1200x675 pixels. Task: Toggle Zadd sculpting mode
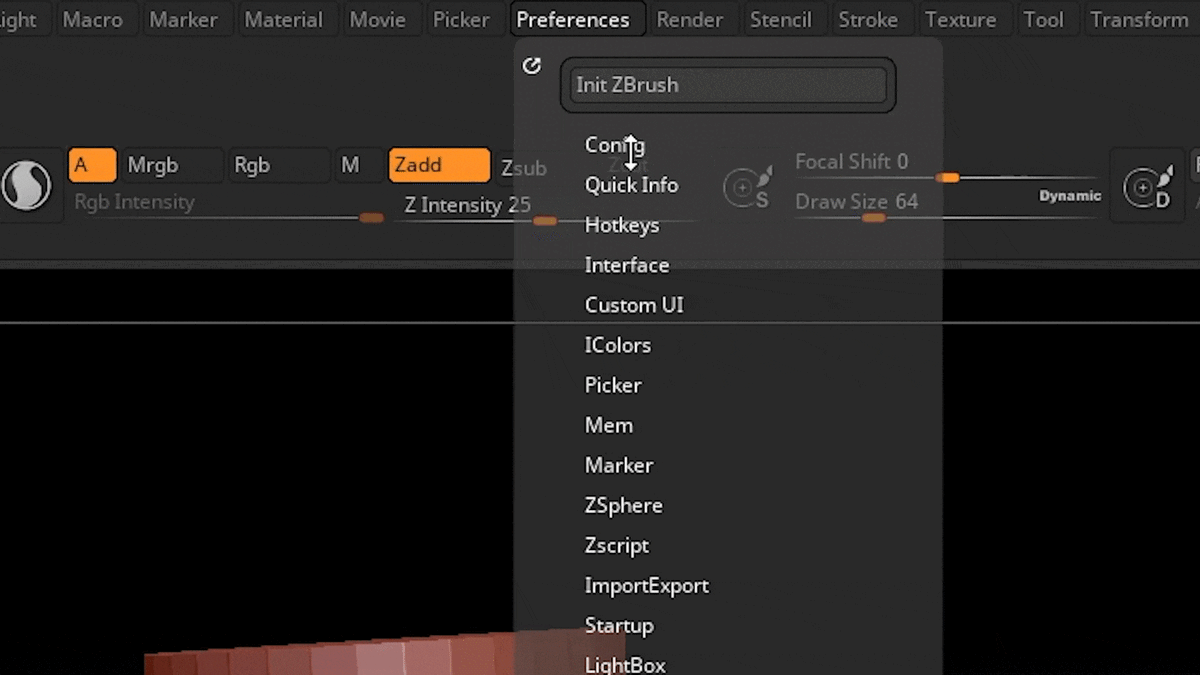click(x=440, y=165)
